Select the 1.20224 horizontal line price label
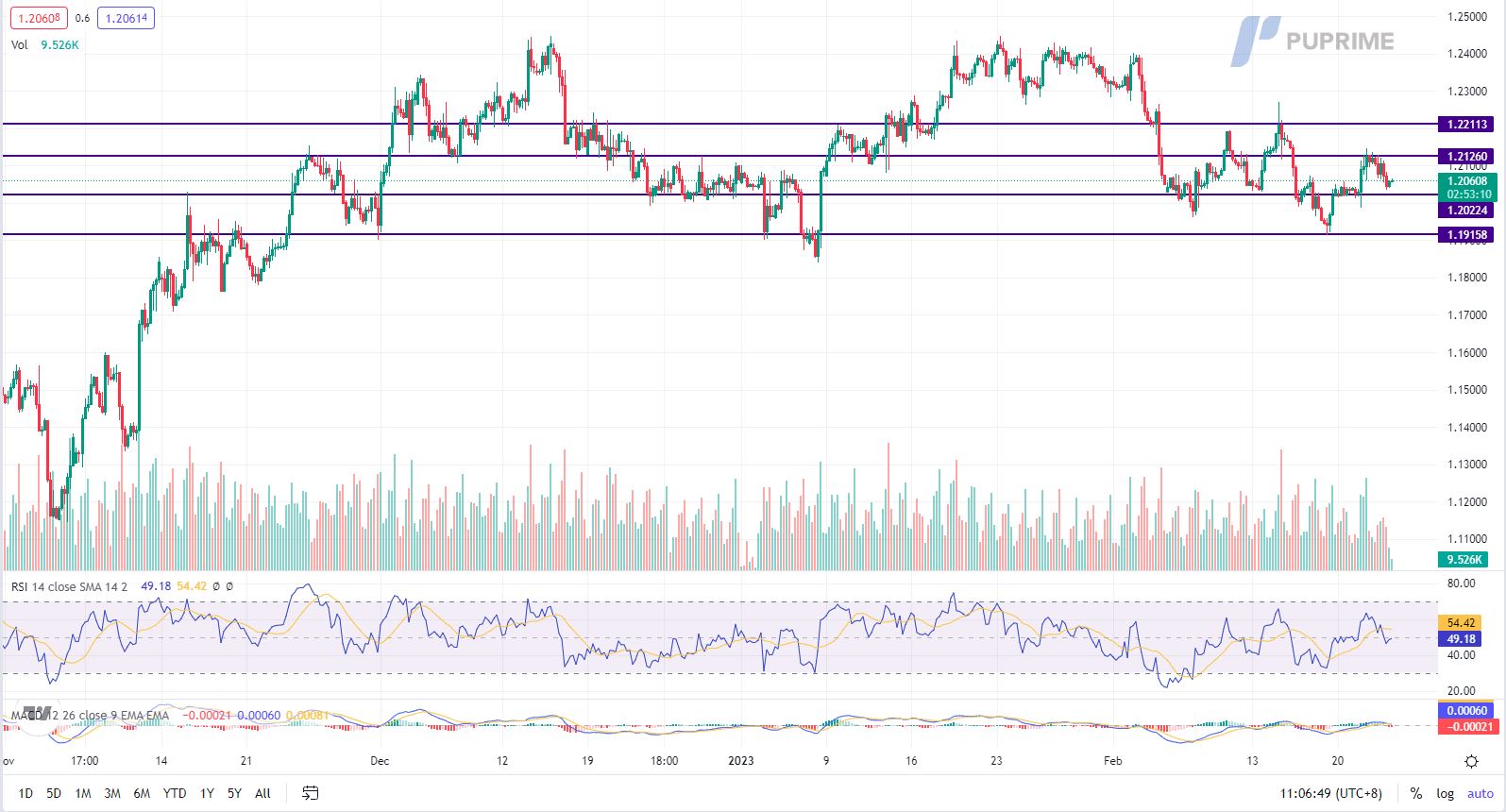The height and width of the screenshot is (812, 1506). (x=1466, y=211)
